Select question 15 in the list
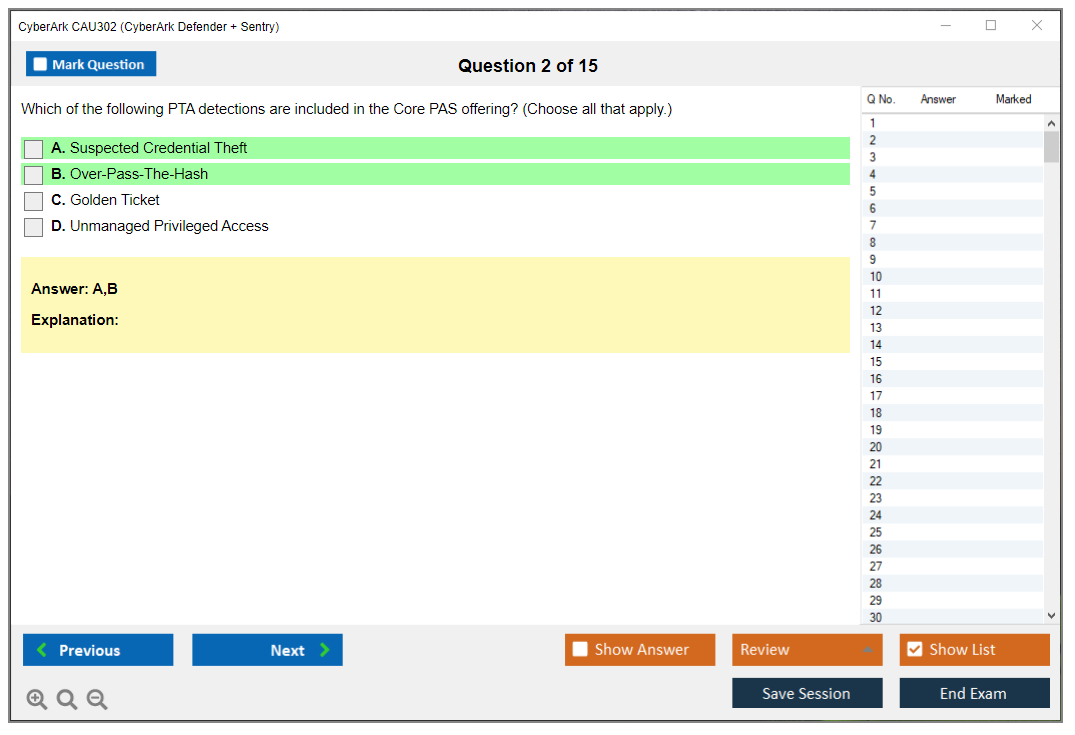 876,362
